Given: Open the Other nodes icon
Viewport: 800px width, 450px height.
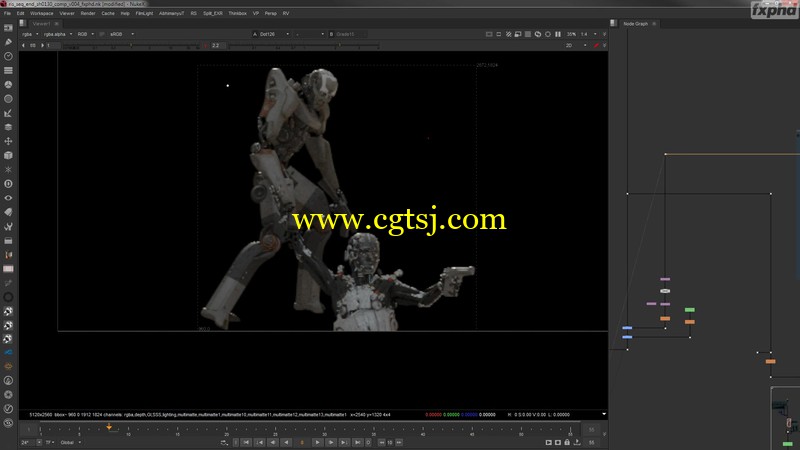Looking at the screenshot, I should [x=8, y=241].
